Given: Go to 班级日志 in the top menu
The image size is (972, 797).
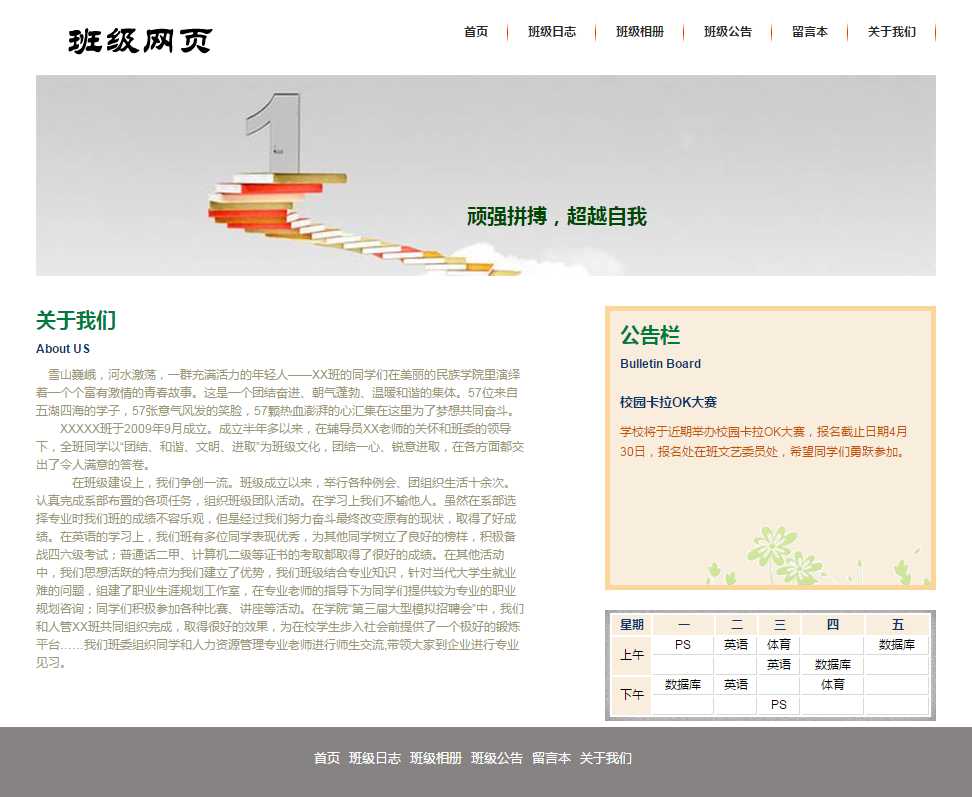Looking at the screenshot, I should (x=552, y=32).
